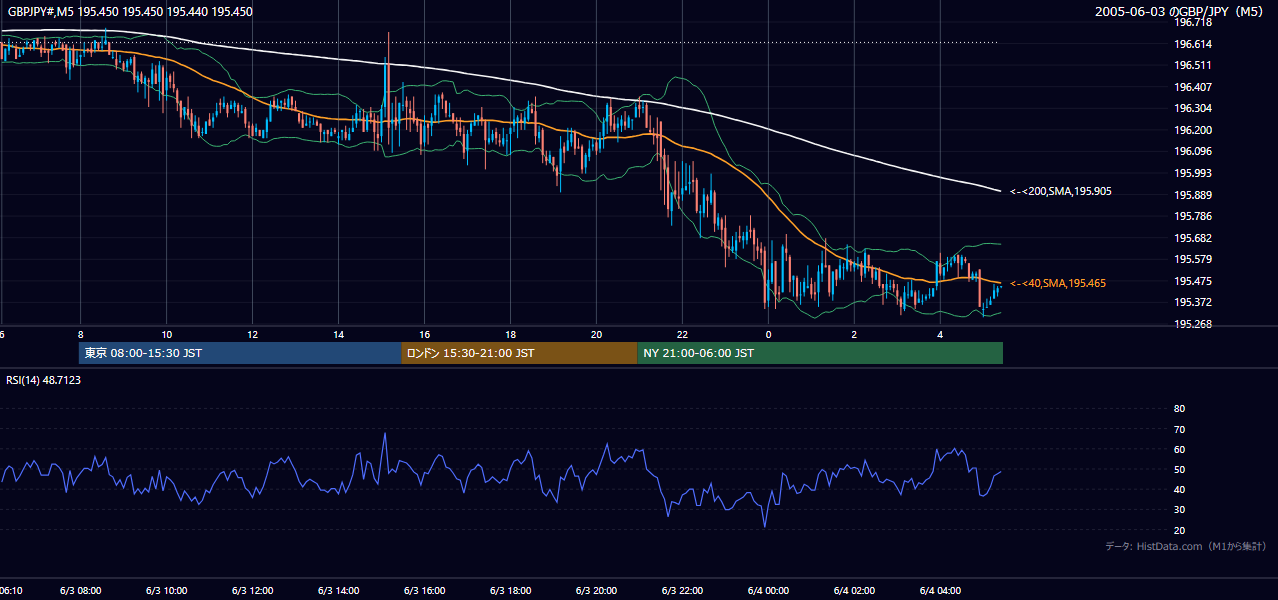Click price axis value 195.682

click(x=1194, y=238)
